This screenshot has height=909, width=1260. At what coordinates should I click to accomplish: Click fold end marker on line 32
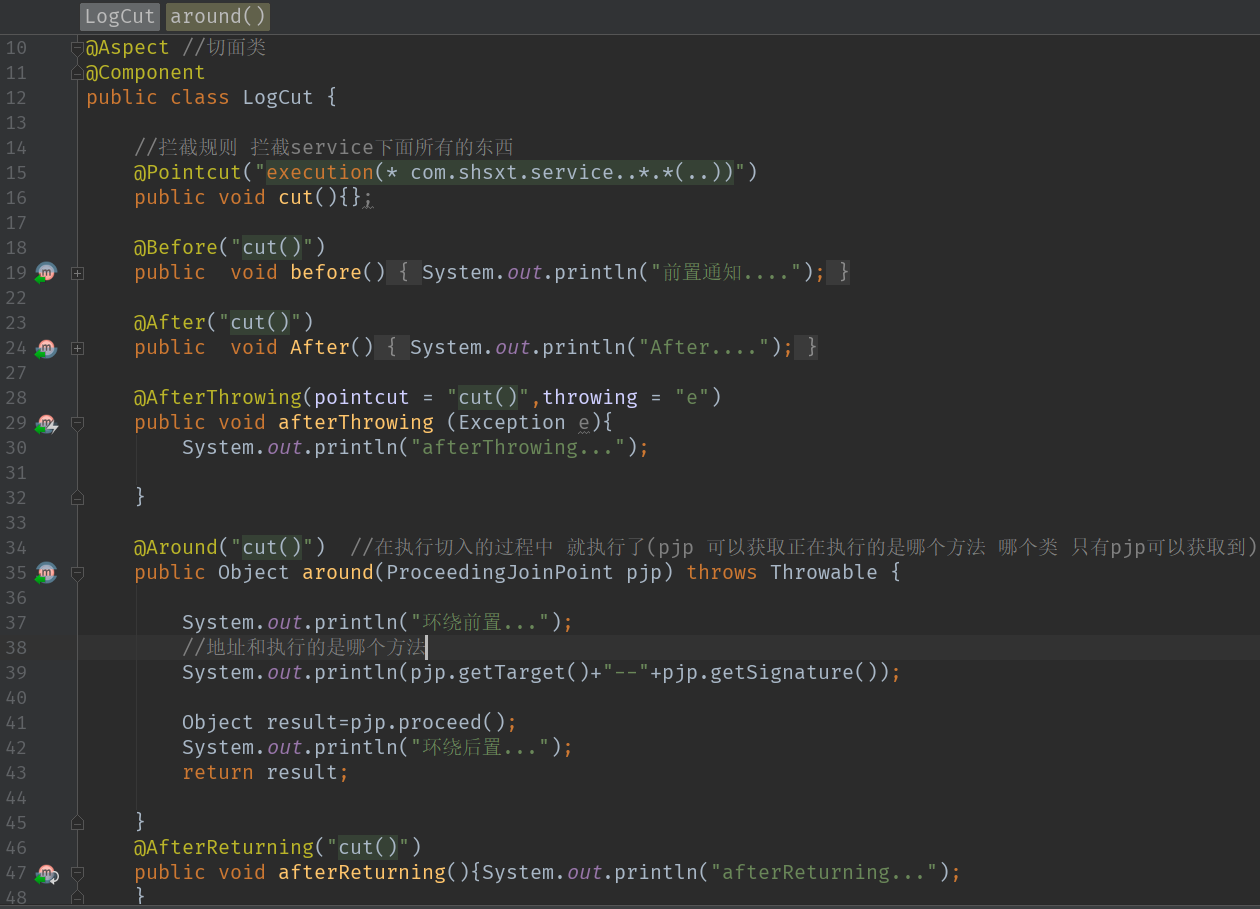tap(77, 497)
